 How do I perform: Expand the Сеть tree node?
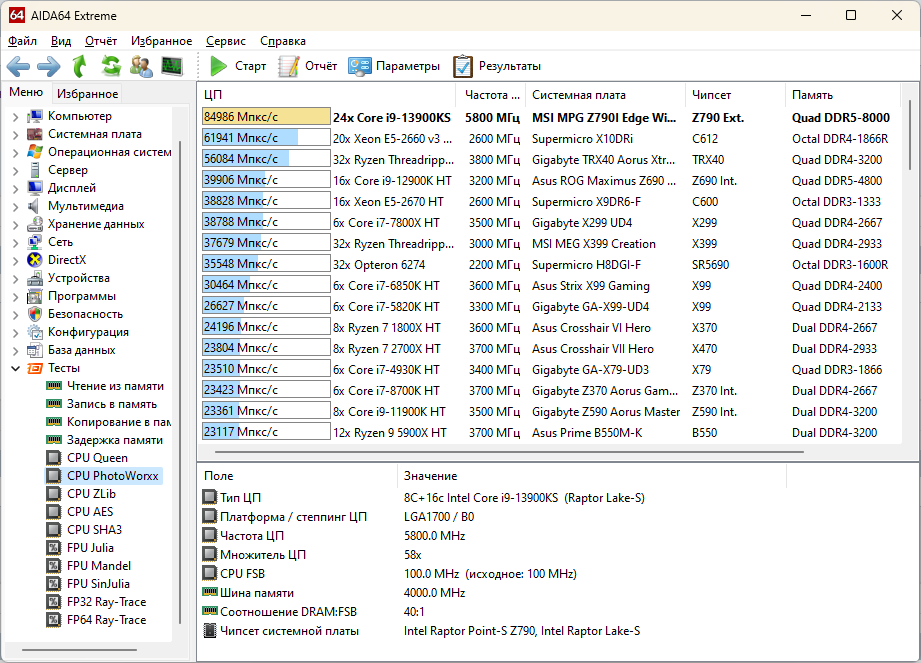click(x=15, y=243)
